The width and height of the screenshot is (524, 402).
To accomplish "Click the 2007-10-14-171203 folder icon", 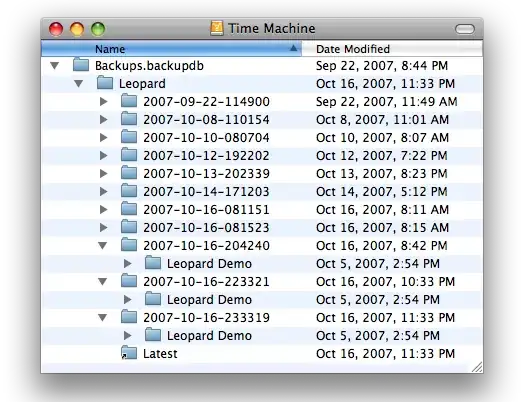I will click(x=129, y=191).
